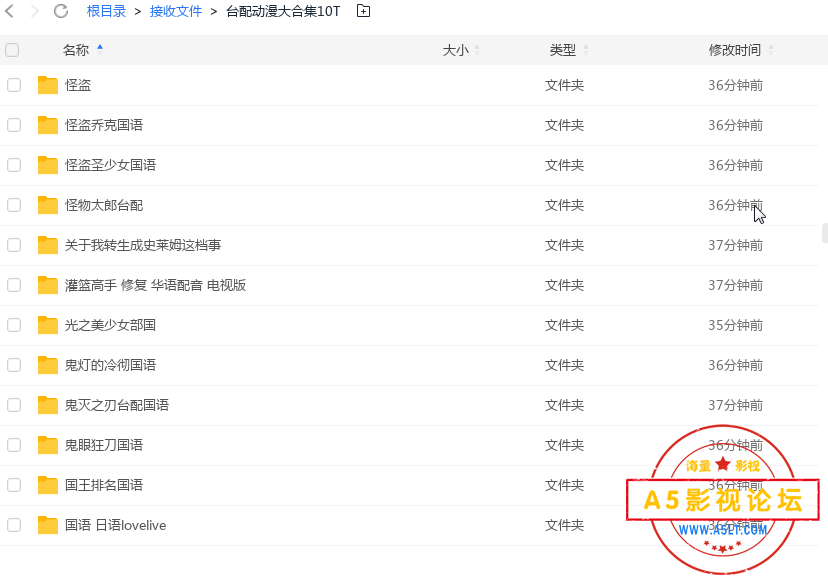Open folder name 鬼灯的冷彻国语
828x585 pixels.
(x=110, y=365)
